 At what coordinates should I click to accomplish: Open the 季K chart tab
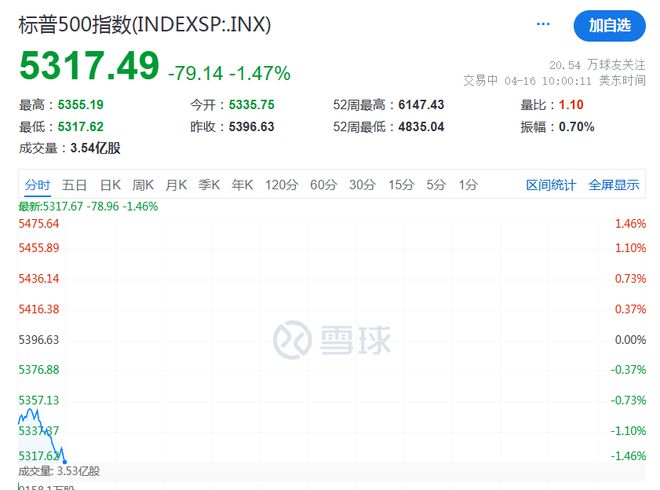point(209,185)
